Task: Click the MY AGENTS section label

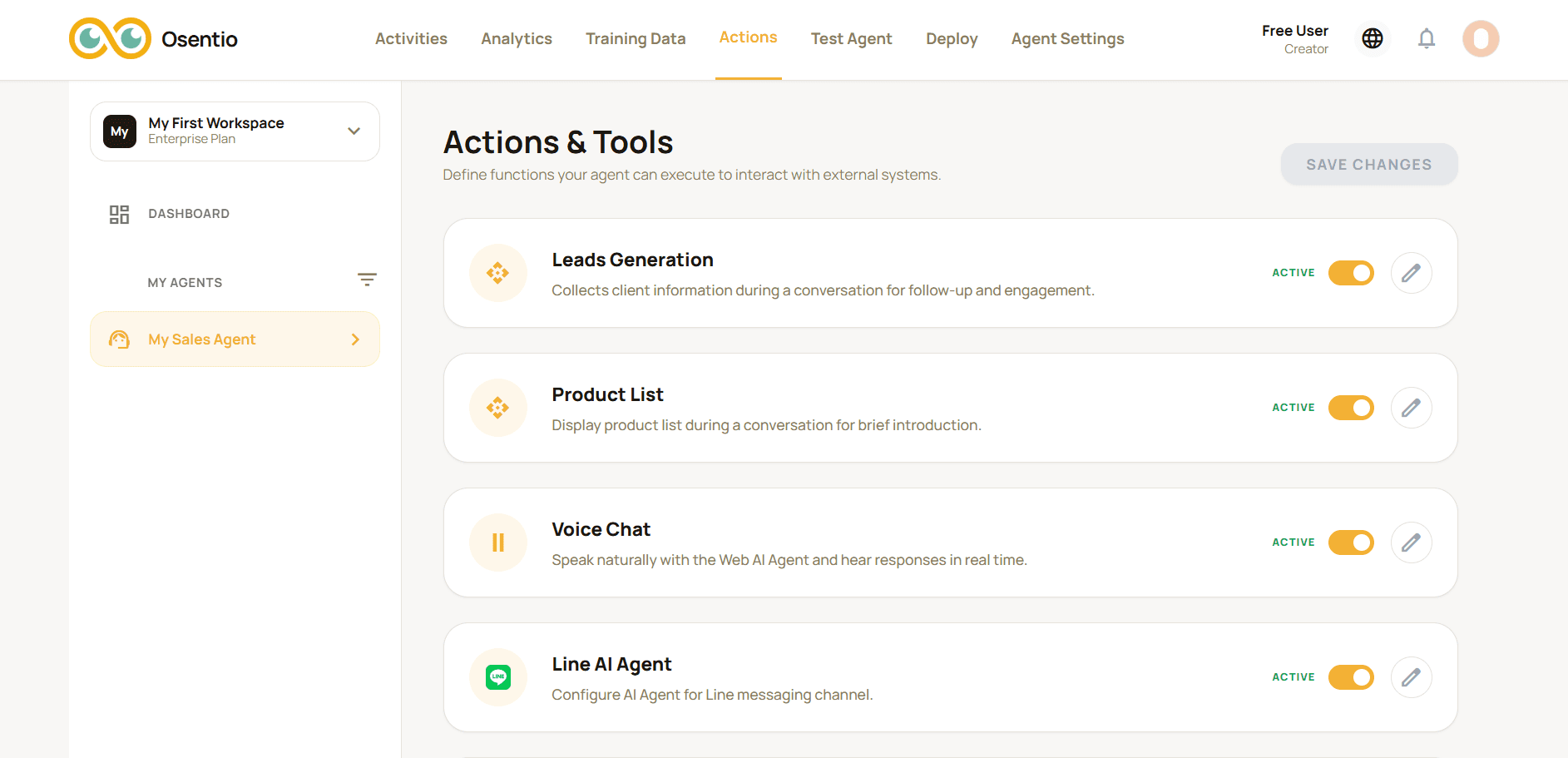Action: [185, 283]
